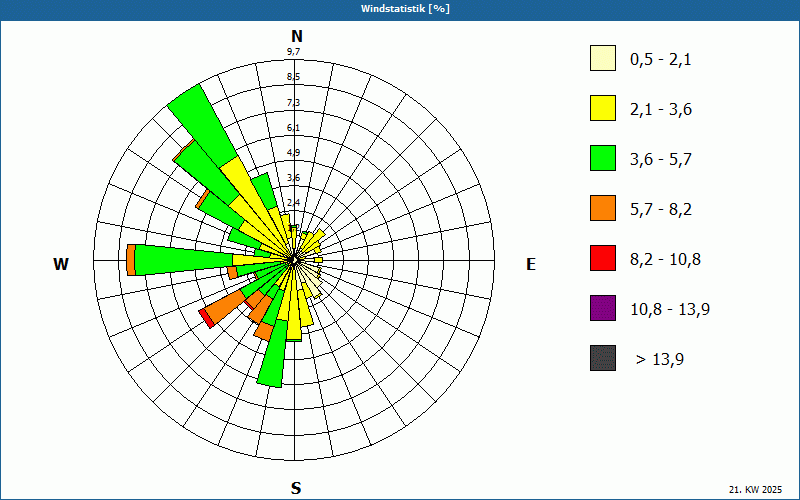This screenshot has width=800, height=500.
Task: Click the legend label '5,7 - 8,2'
Action: pyautogui.click(x=661, y=210)
